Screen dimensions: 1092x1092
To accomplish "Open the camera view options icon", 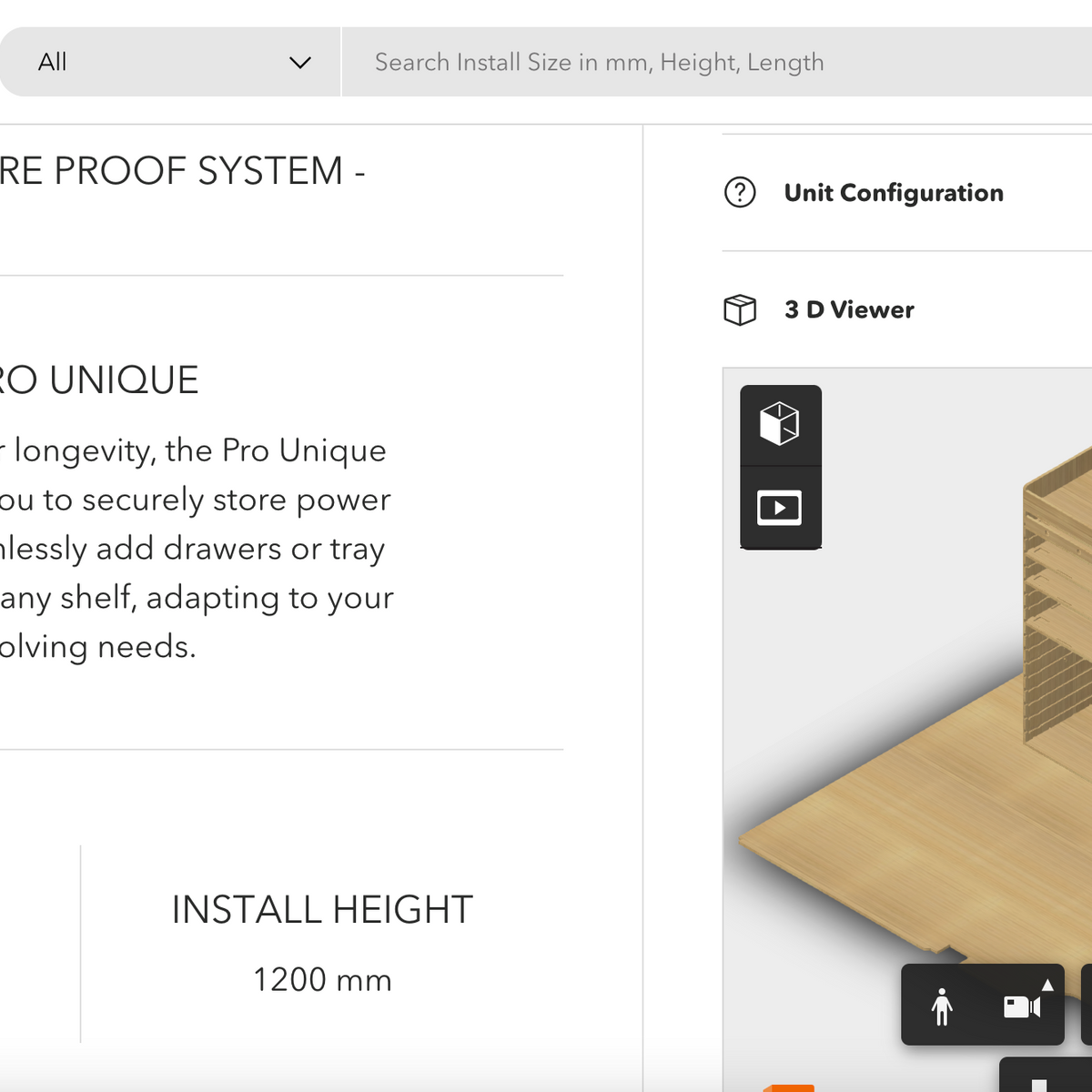I will pos(1023,1006).
